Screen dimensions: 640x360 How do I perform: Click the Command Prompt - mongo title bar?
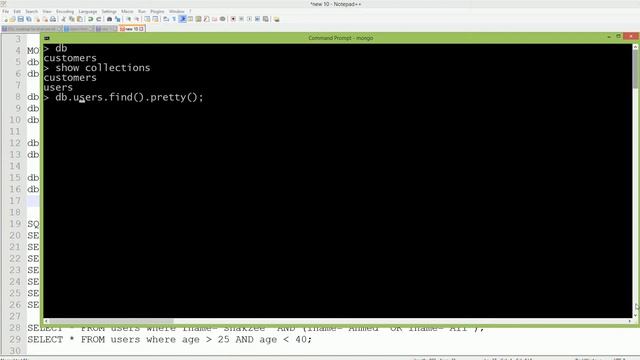pyautogui.click(x=340, y=38)
